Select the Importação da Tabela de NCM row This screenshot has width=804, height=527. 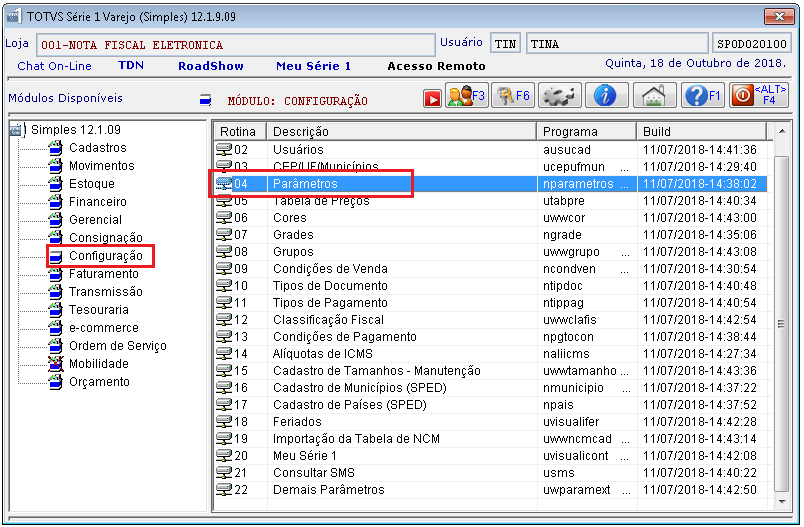click(490, 439)
